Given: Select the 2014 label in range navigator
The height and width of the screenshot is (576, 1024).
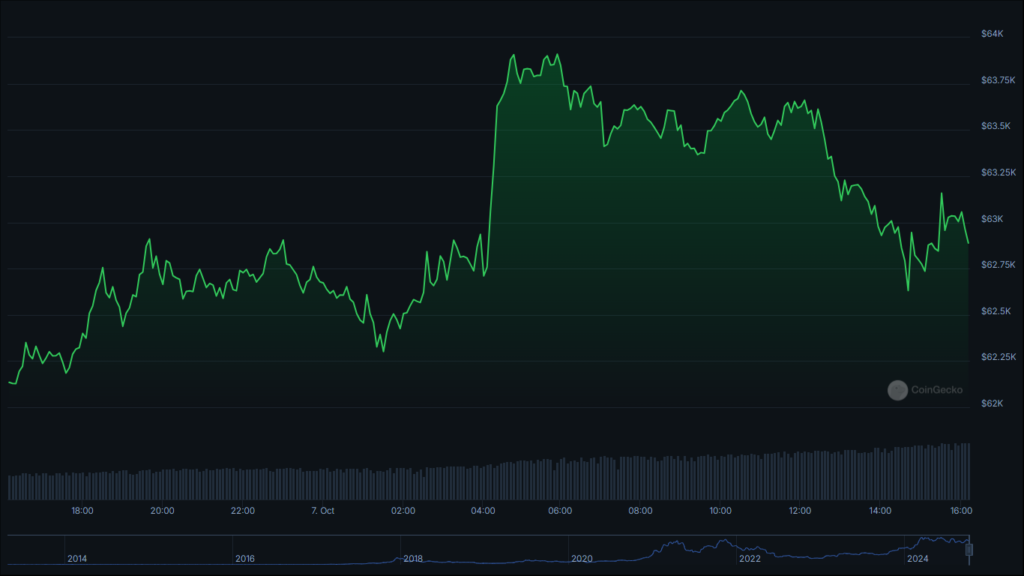Looking at the screenshot, I should (77, 558).
